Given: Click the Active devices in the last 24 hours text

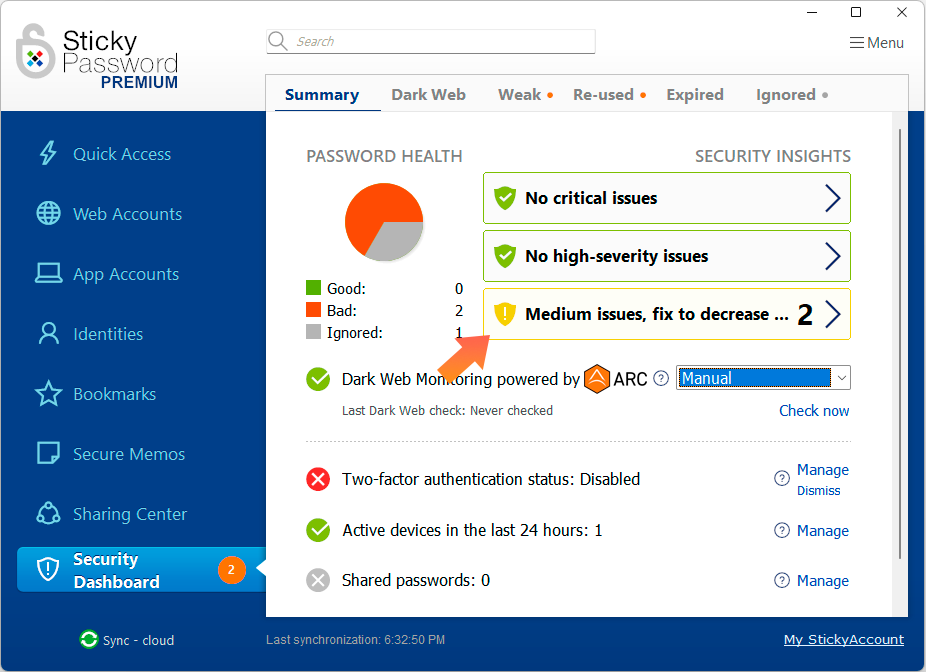Looking at the screenshot, I should (472, 530).
